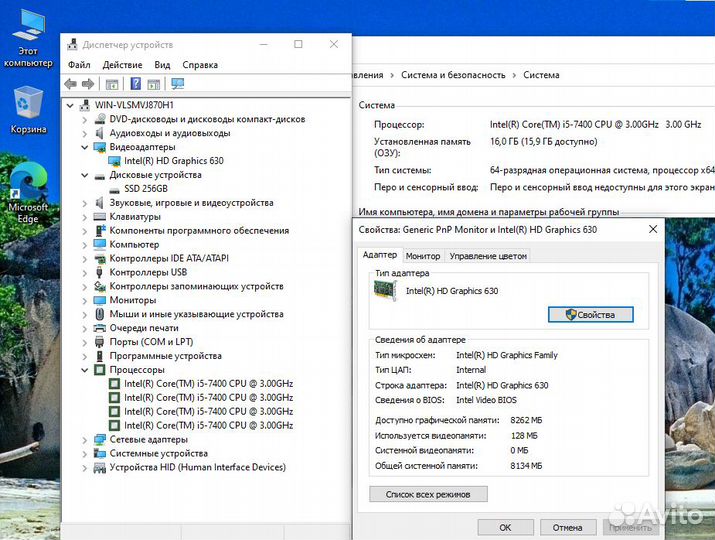The height and width of the screenshot is (540, 715).
Task: Expand Контроллеры запоминающих устройств node
Action: [84, 287]
